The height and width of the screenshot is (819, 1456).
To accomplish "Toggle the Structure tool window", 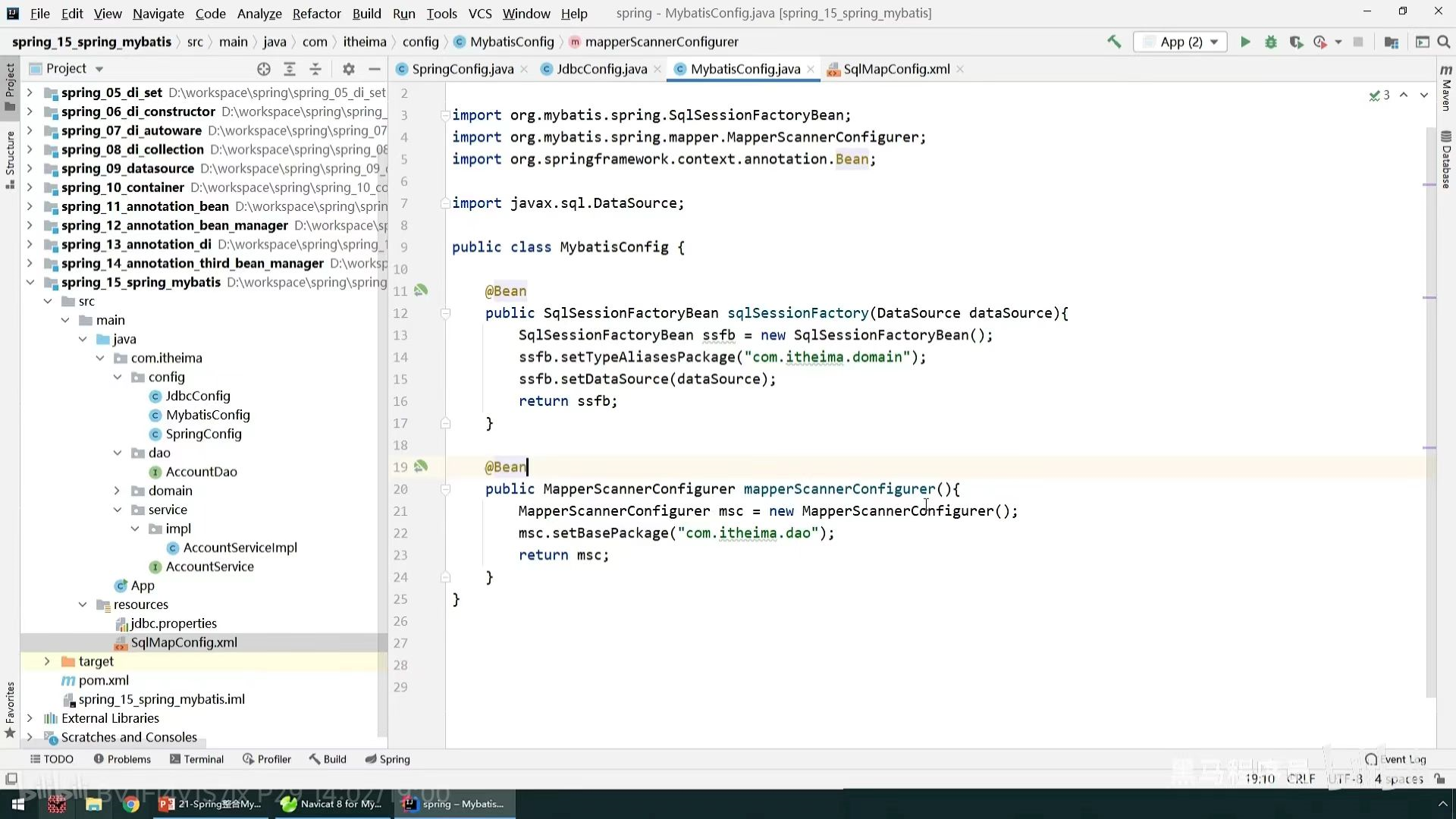I will pyautogui.click(x=10, y=159).
